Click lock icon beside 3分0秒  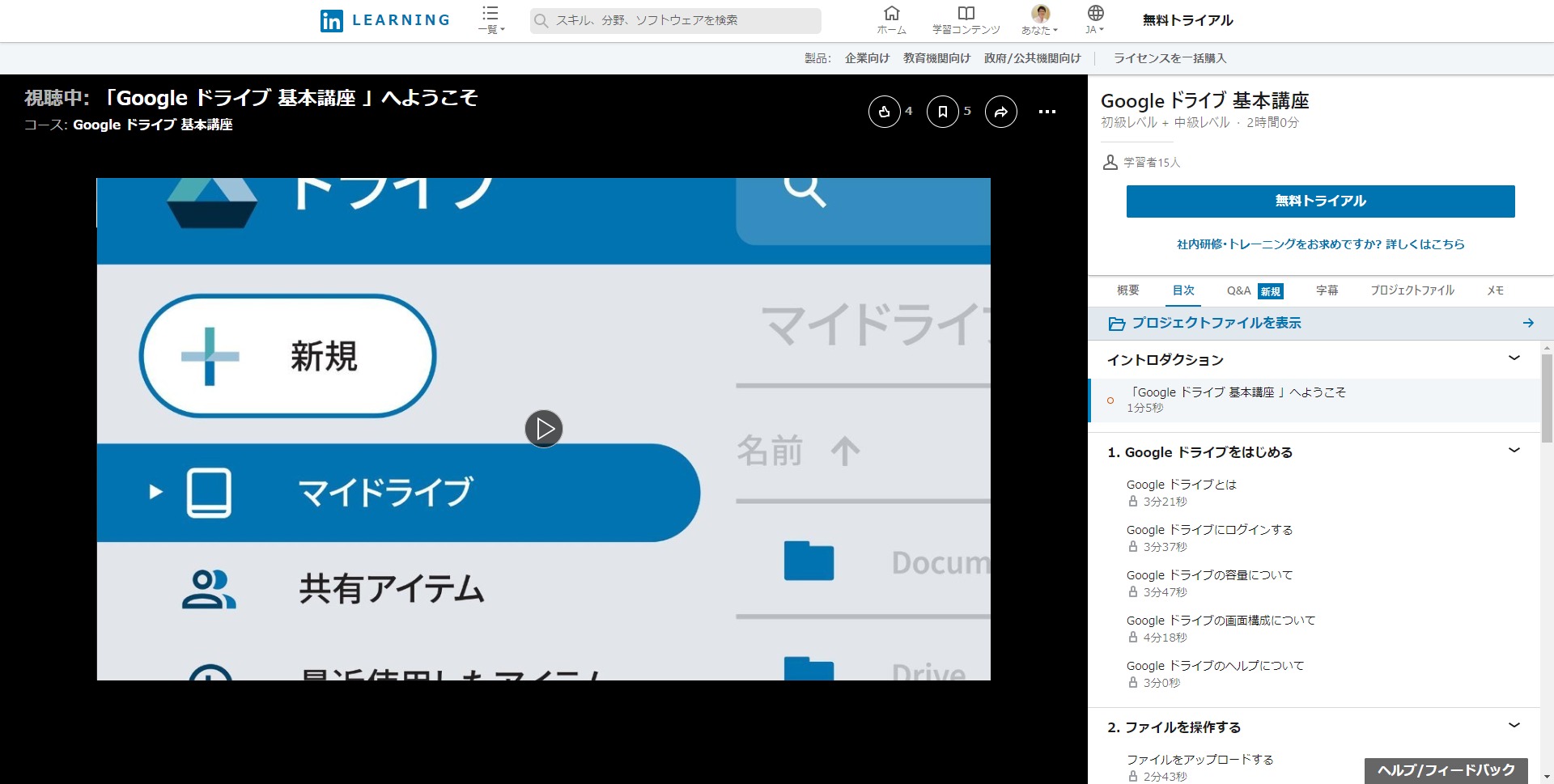tap(1132, 683)
